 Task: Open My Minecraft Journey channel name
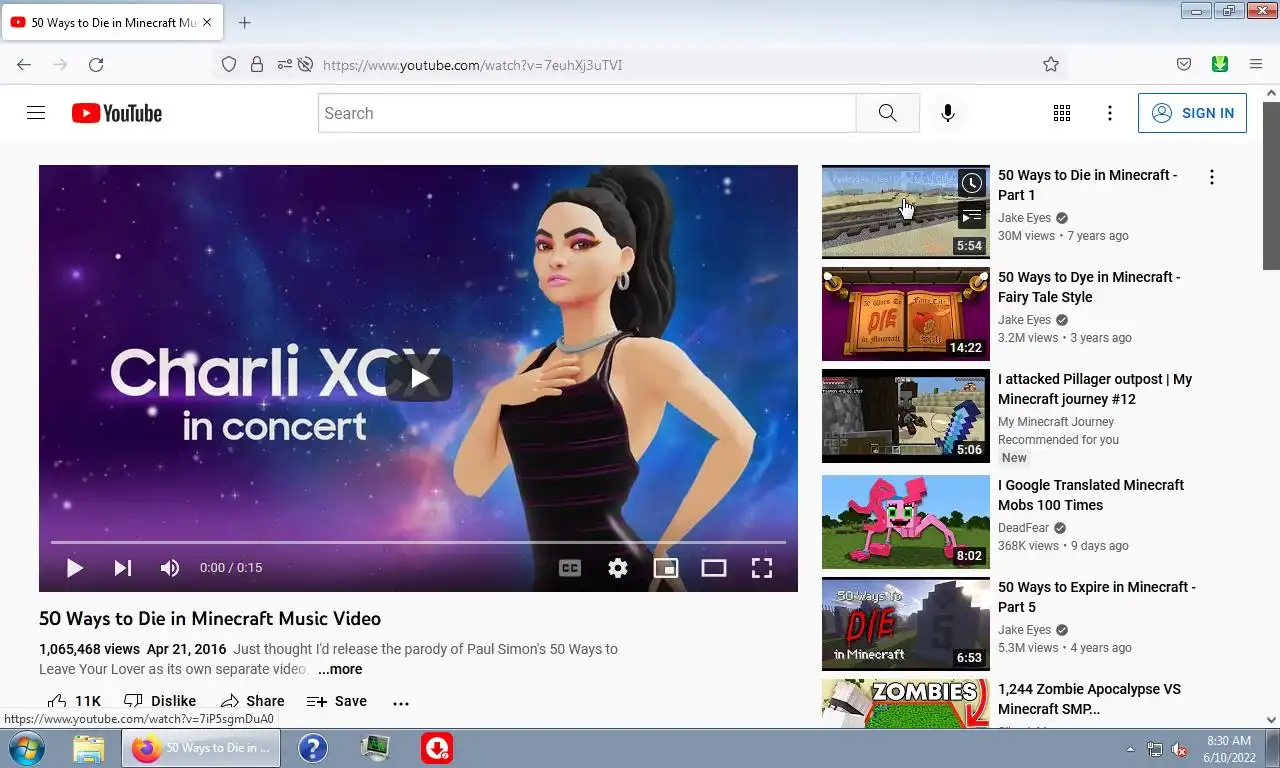point(1056,422)
